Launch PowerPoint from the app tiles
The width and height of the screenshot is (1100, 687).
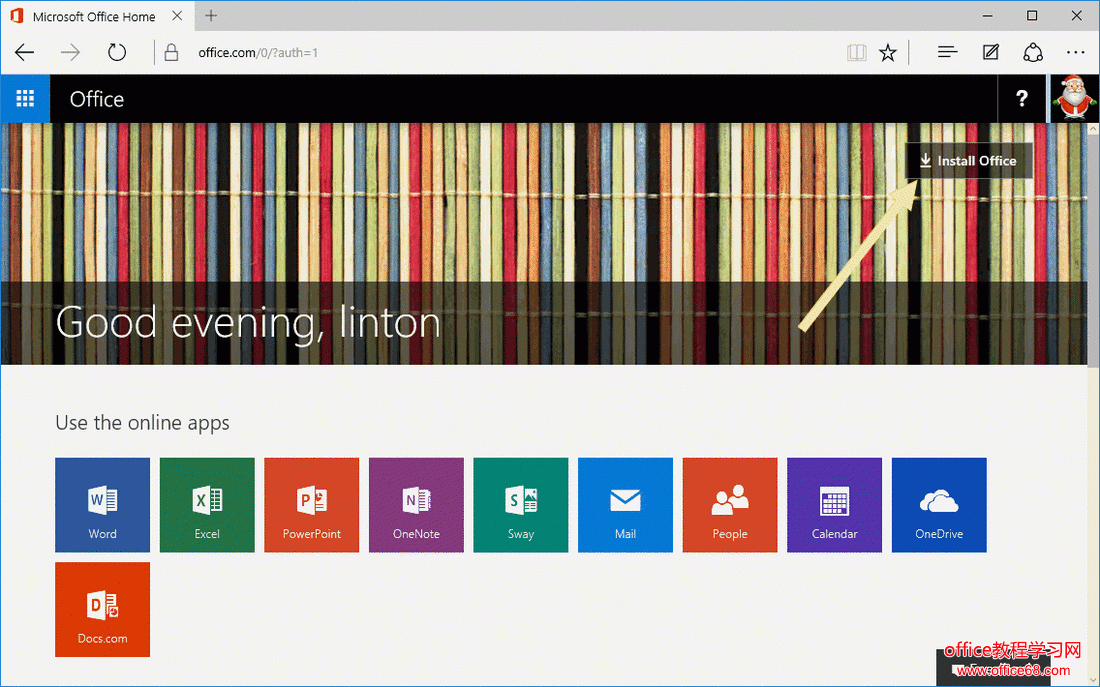(x=311, y=505)
